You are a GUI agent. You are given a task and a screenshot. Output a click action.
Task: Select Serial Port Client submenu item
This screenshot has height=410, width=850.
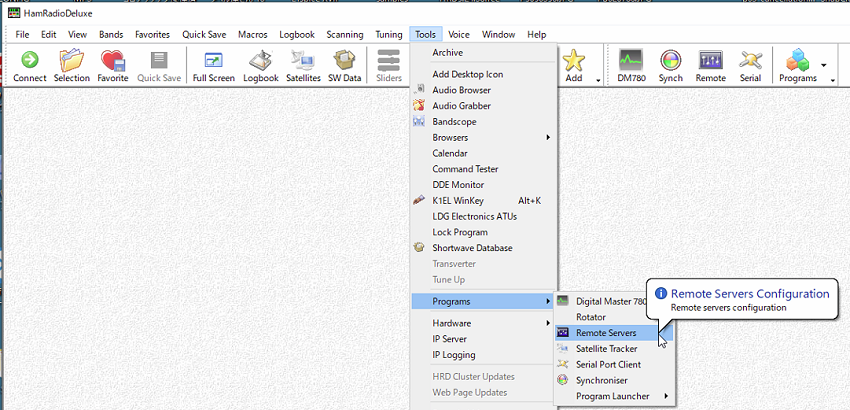(614, 364)
